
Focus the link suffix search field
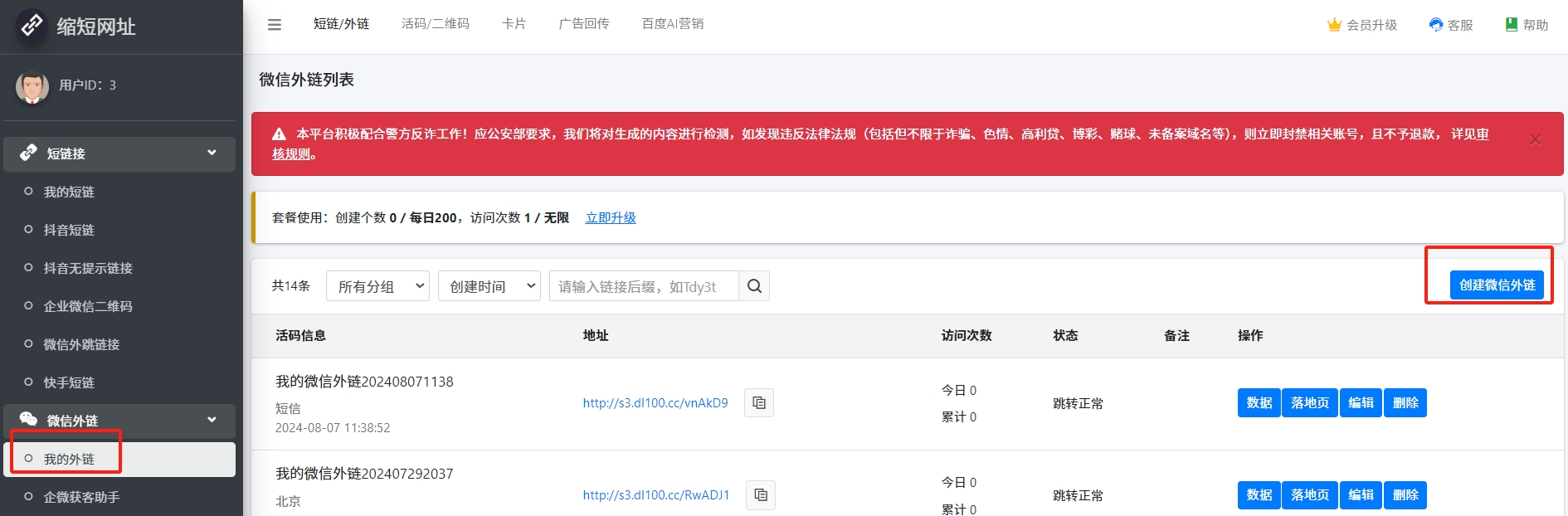tap(644, 286)
